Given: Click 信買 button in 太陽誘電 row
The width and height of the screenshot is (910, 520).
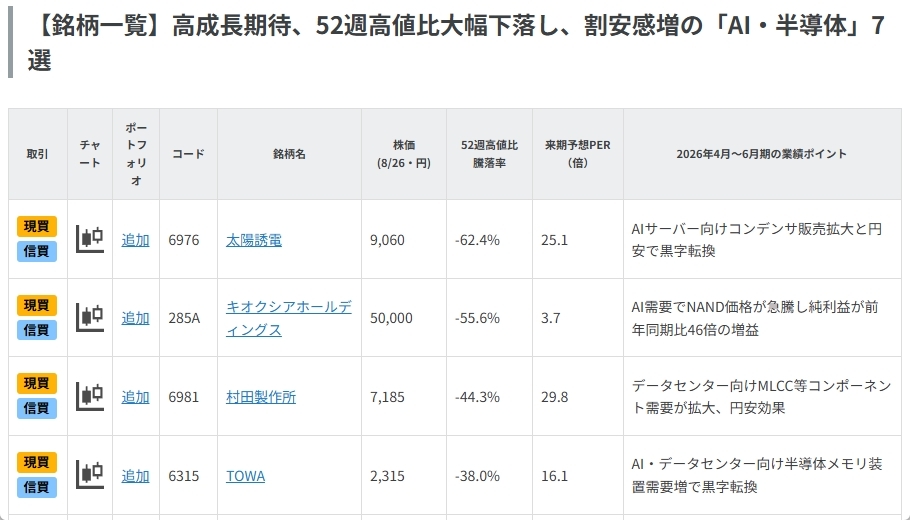Looking at the screenshot, I should point(37,252).
